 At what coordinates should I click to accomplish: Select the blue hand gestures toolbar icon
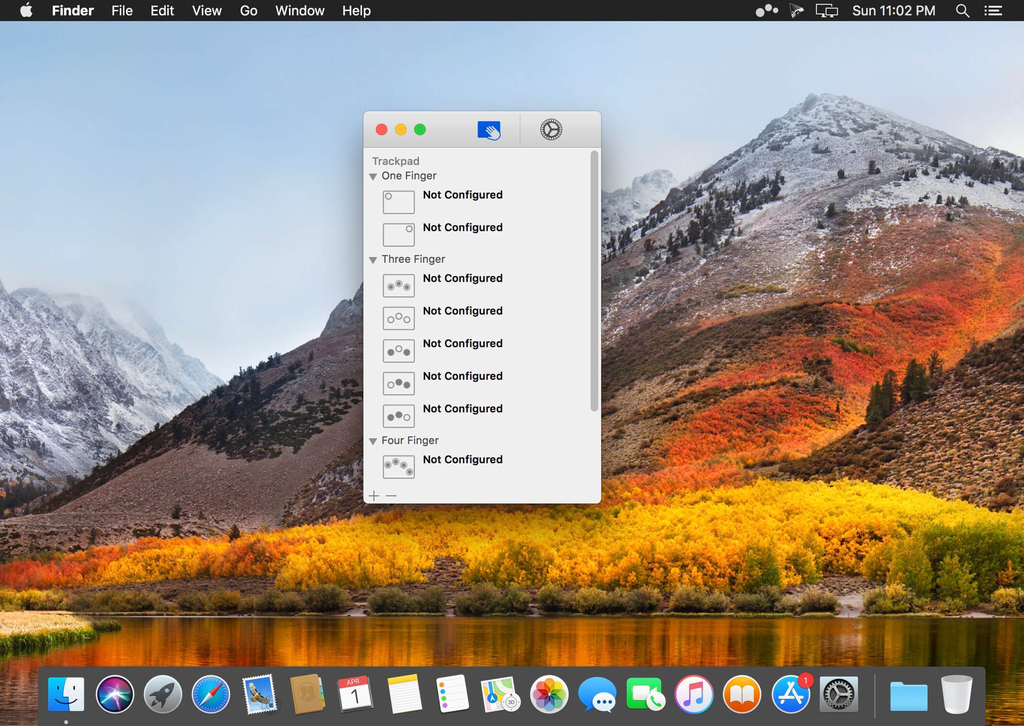point(489,130)
